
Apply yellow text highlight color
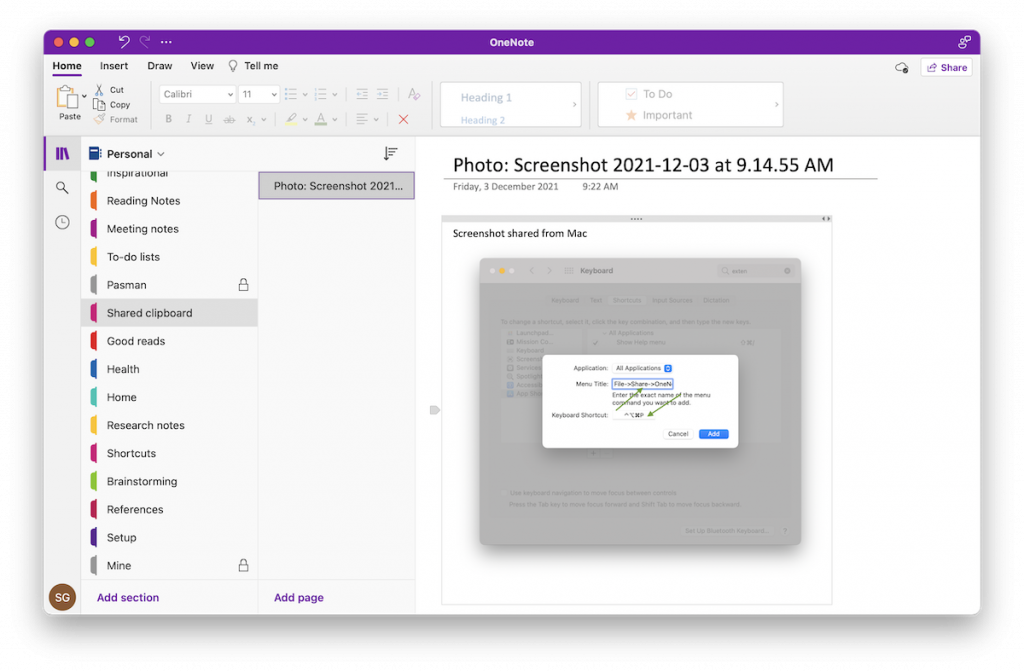291,119
